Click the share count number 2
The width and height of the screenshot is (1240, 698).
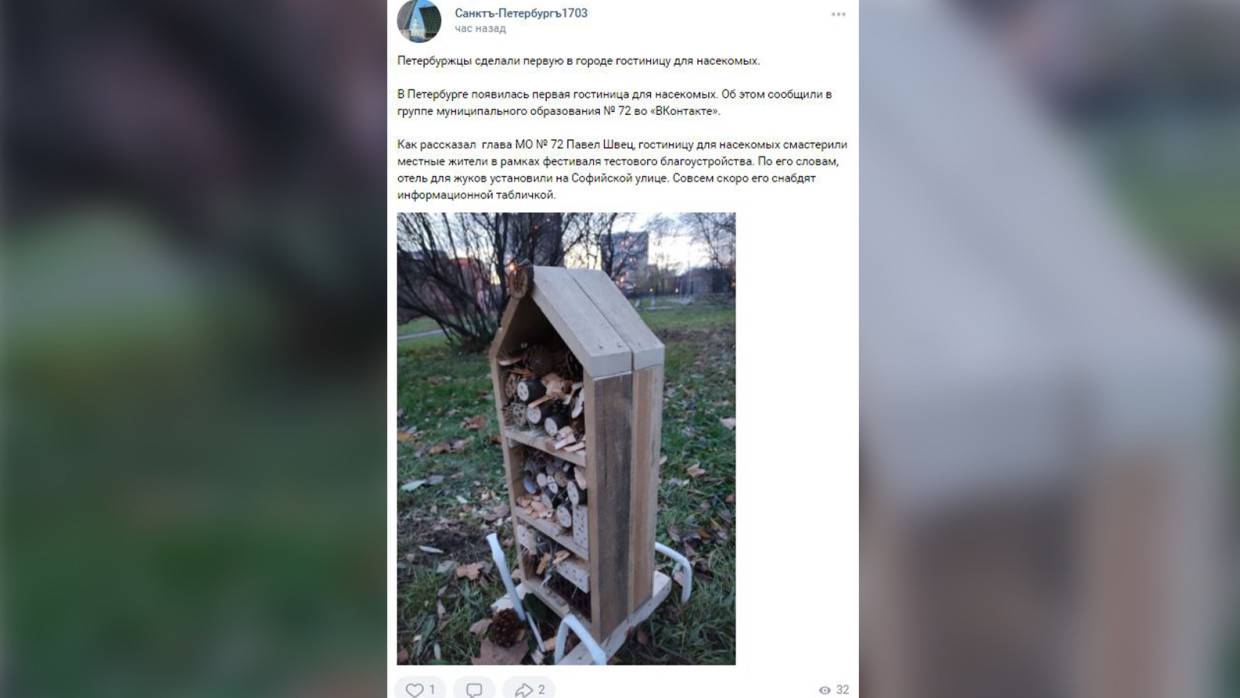tap(541, 690)
